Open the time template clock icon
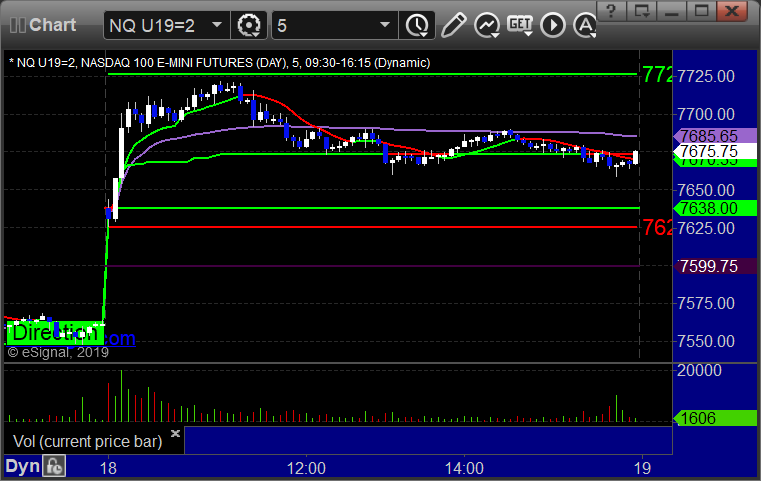 417,25
